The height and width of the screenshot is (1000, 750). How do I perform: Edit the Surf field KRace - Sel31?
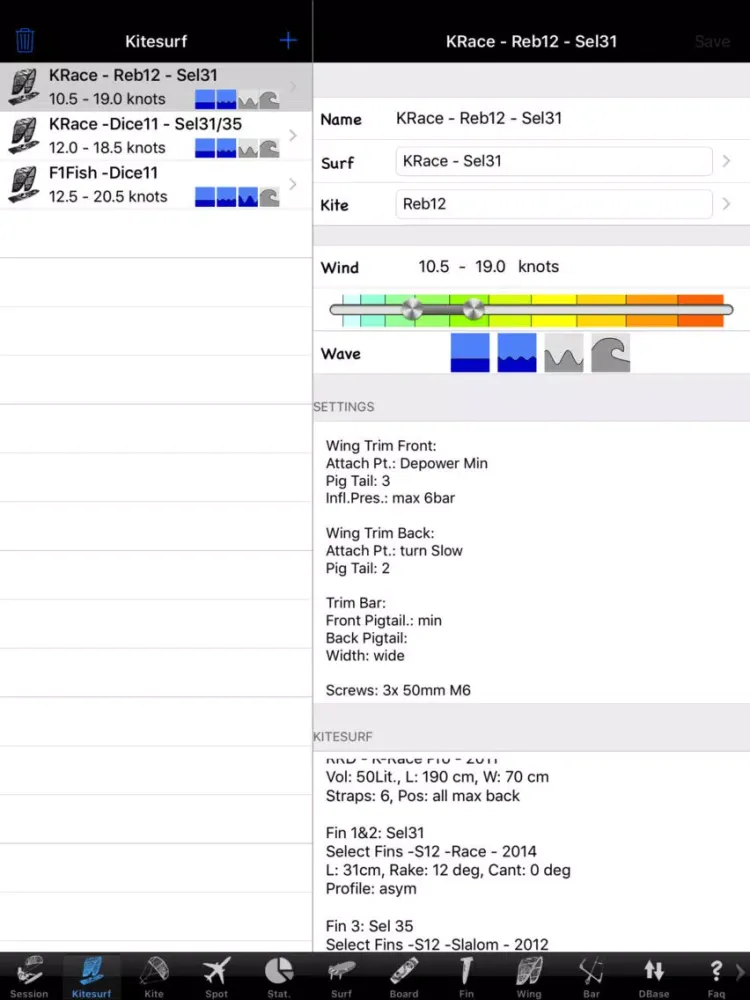(x=554, y=161)
